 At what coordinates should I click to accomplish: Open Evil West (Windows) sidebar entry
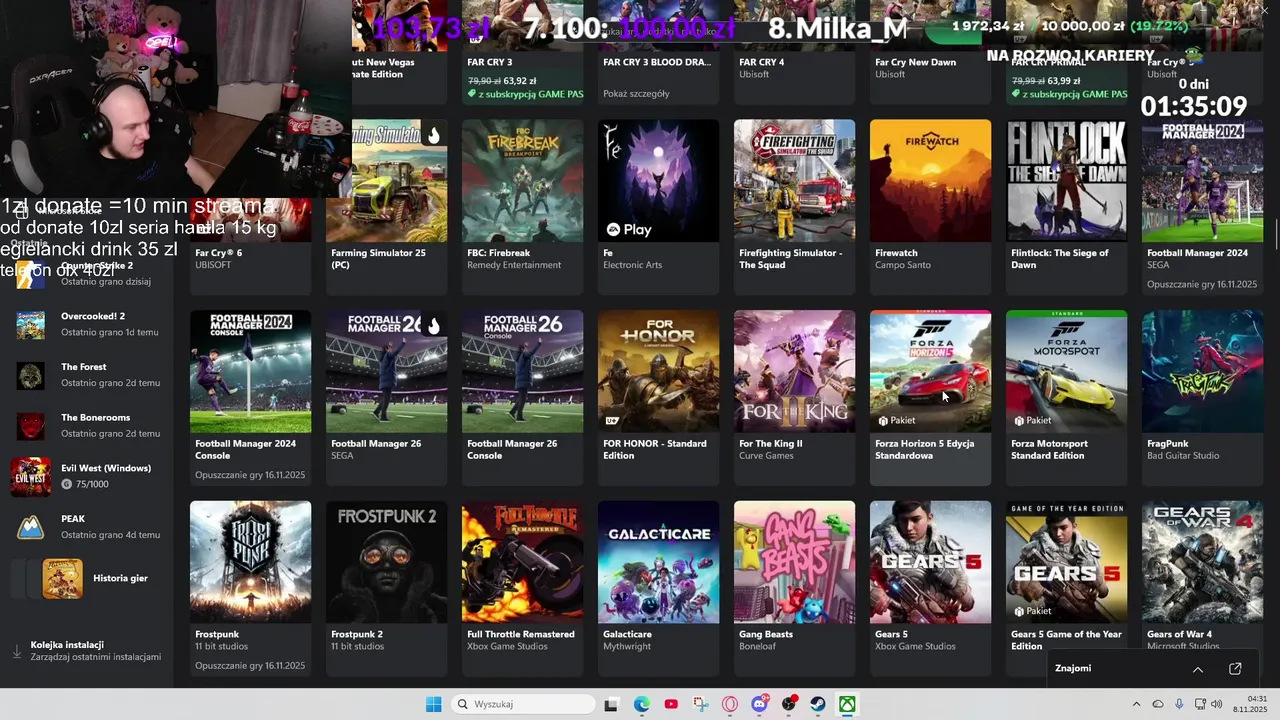88,476
